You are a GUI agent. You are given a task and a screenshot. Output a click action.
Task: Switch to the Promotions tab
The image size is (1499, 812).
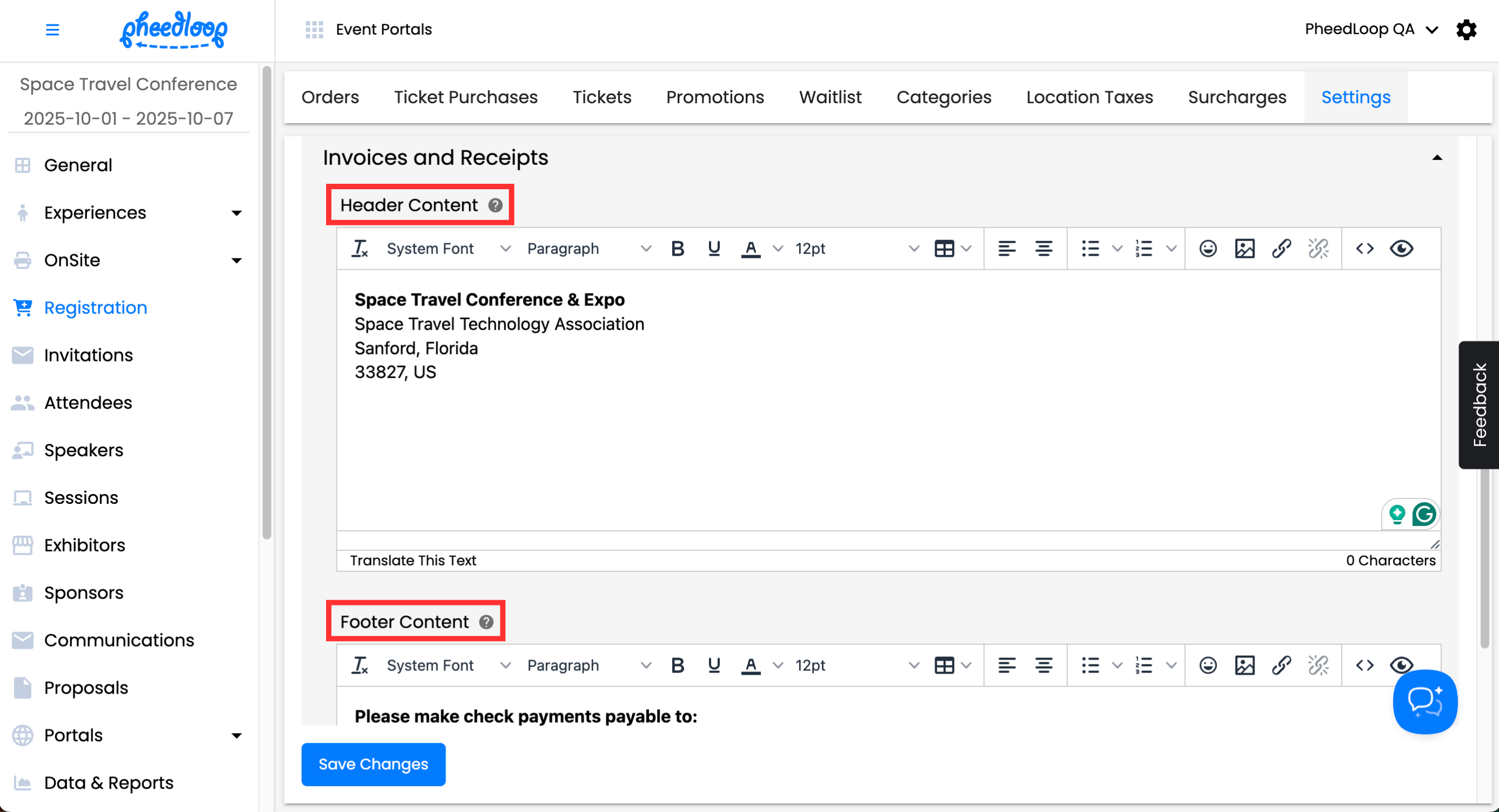(714, 97)
